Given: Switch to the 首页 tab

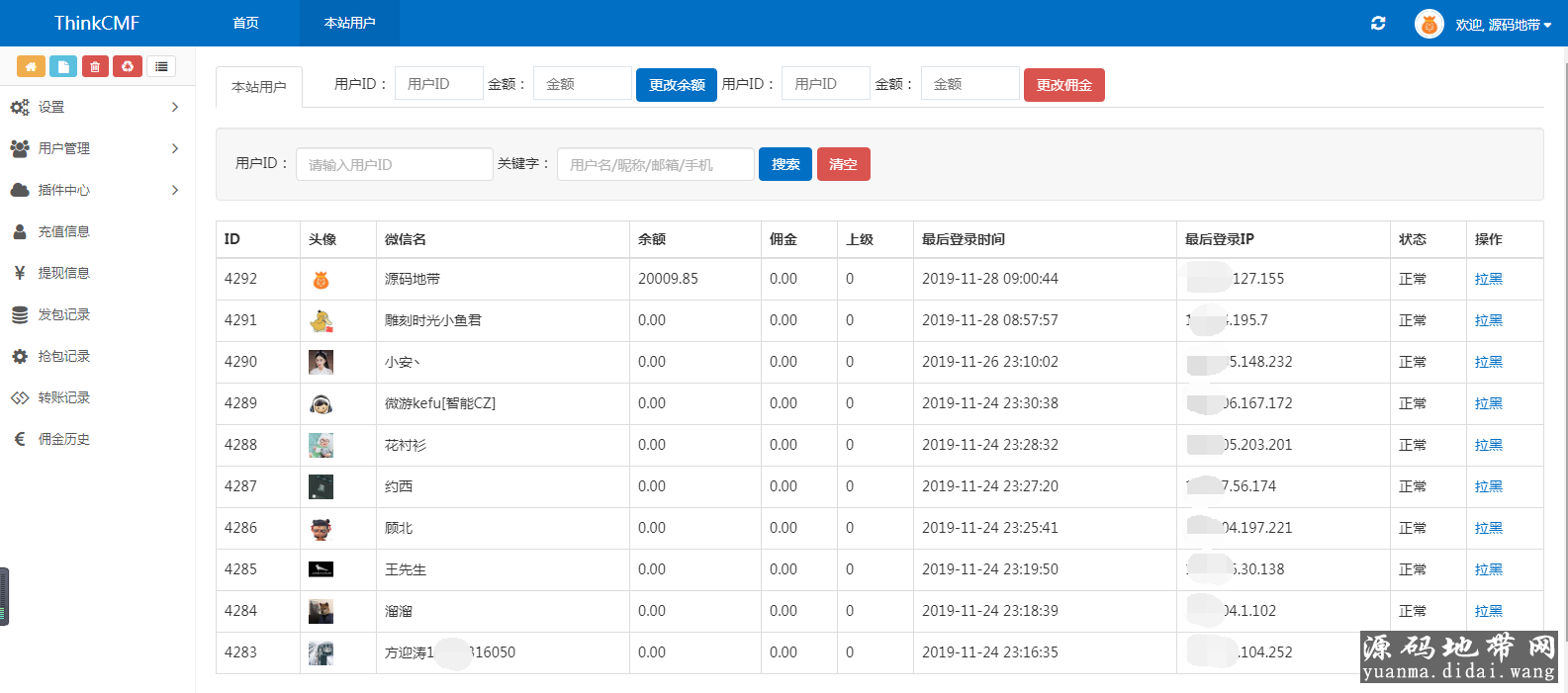Looking at the screenshot, I should tap(245, 23).
